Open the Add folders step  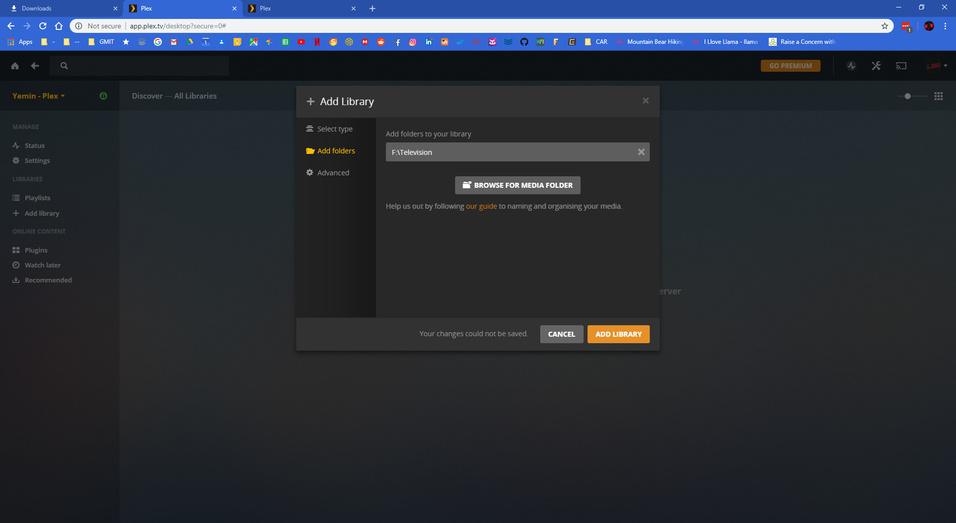click(330, 151)
